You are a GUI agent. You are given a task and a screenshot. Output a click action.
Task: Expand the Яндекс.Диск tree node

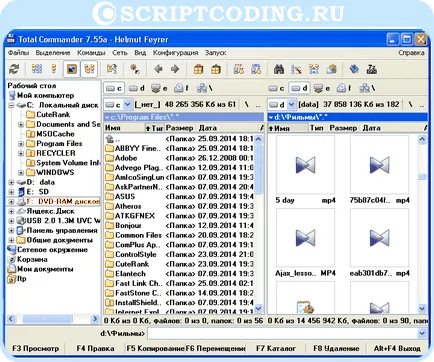tap(11, 211)
